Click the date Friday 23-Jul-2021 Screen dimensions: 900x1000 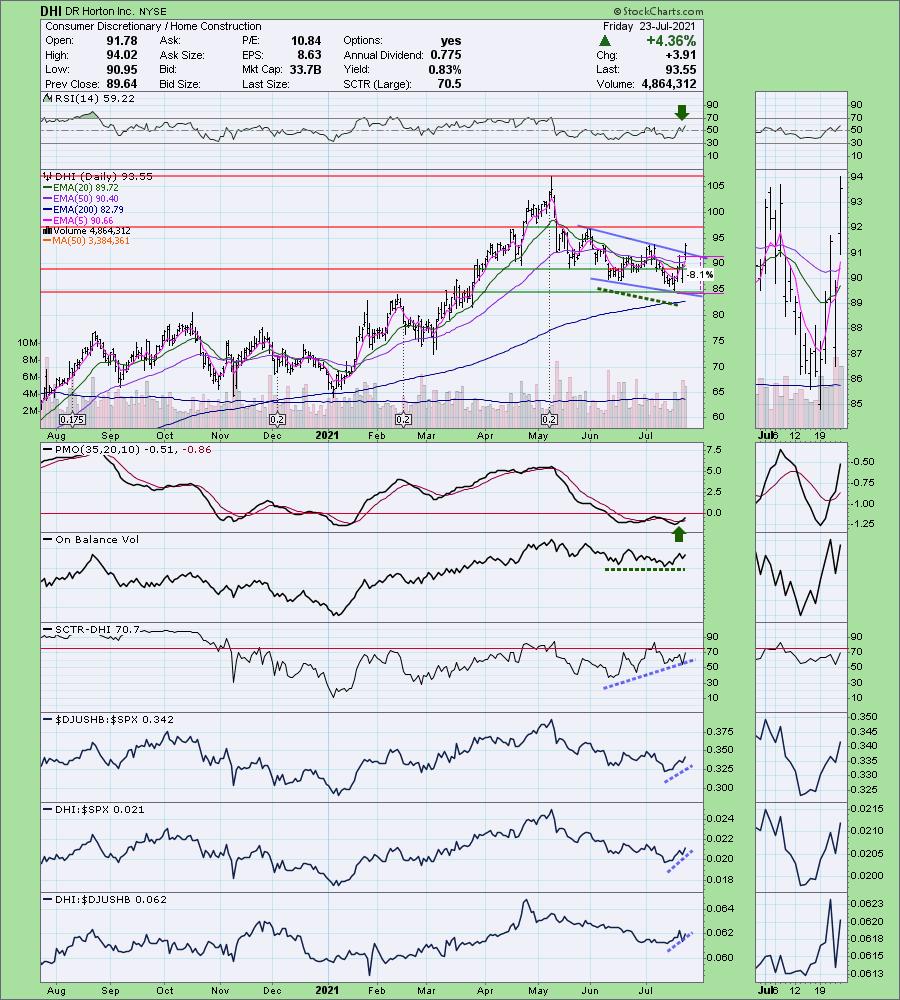coord(649,26)
